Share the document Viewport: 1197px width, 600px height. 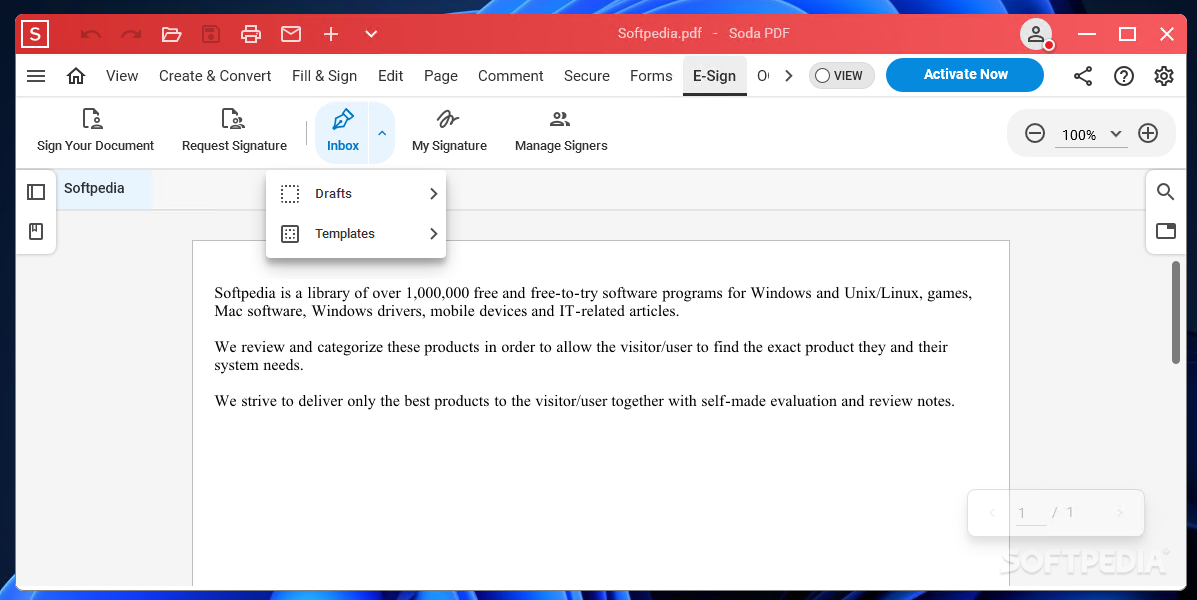[x=1082, y=76]
